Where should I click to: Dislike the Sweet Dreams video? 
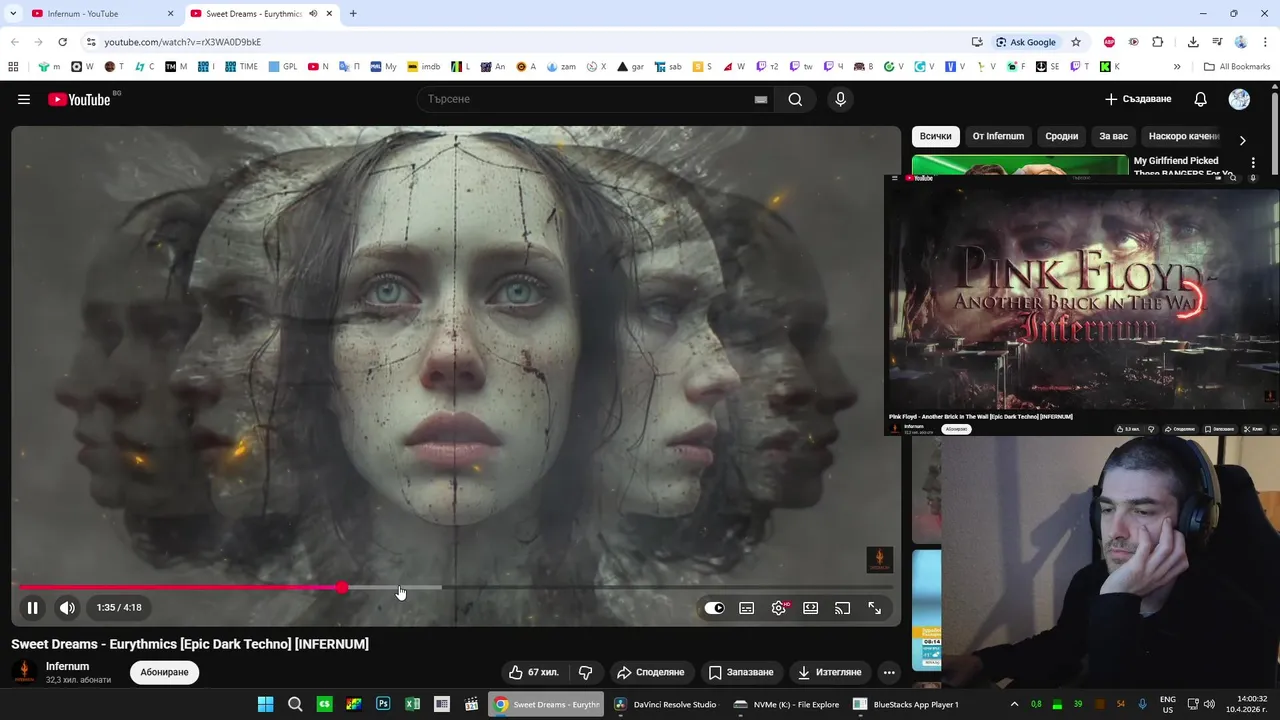point(586,672)
